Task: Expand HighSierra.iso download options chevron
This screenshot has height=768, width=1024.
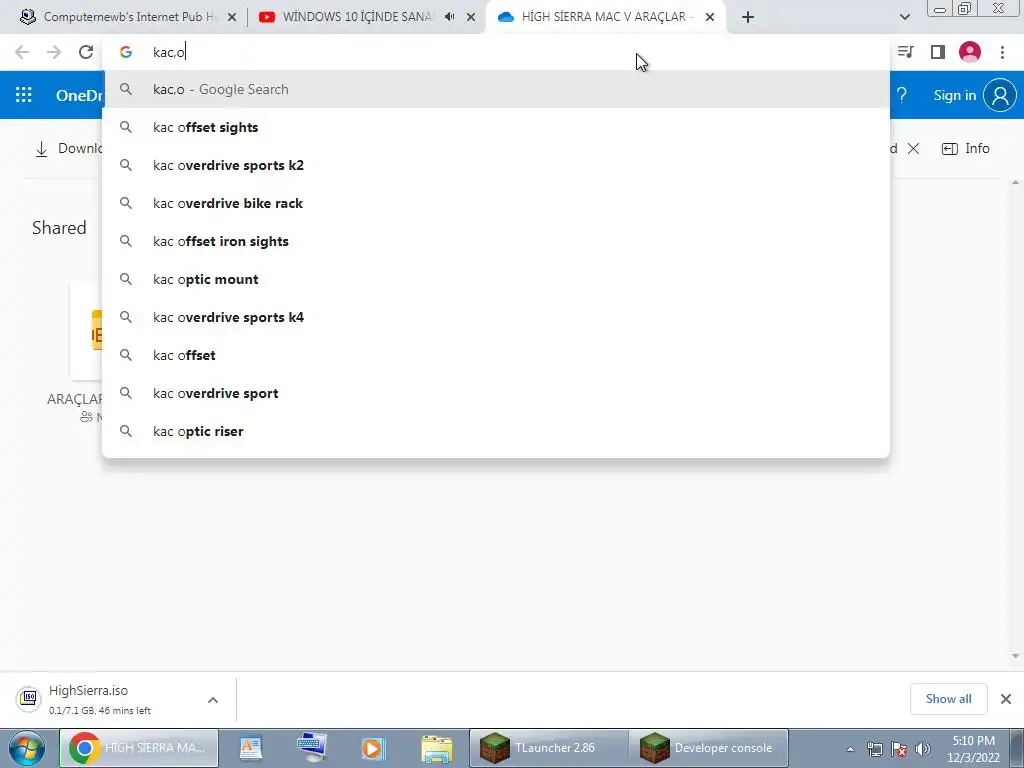Action: click(x=213, y=700)
